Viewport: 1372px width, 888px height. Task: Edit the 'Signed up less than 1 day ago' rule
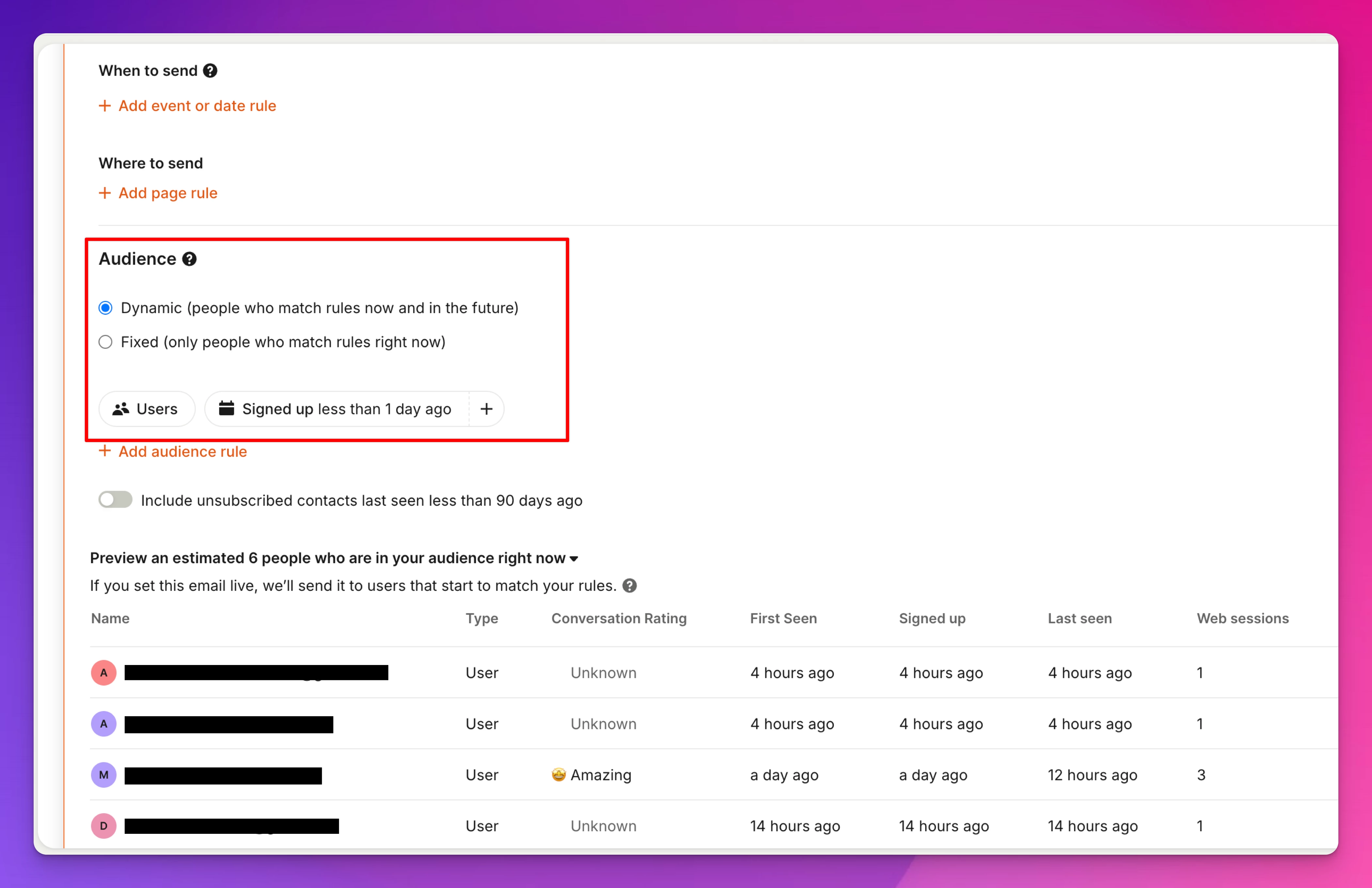tap(337, 409)
